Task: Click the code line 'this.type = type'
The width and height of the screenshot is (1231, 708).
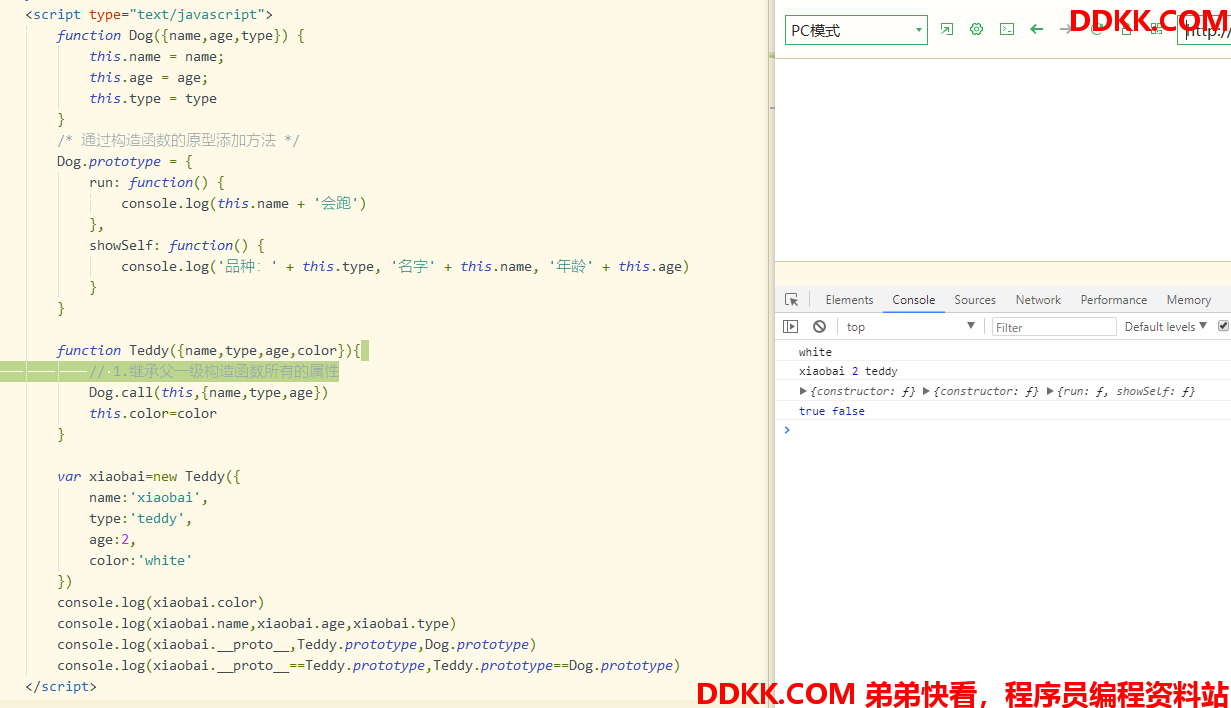Action: [153, 98]
